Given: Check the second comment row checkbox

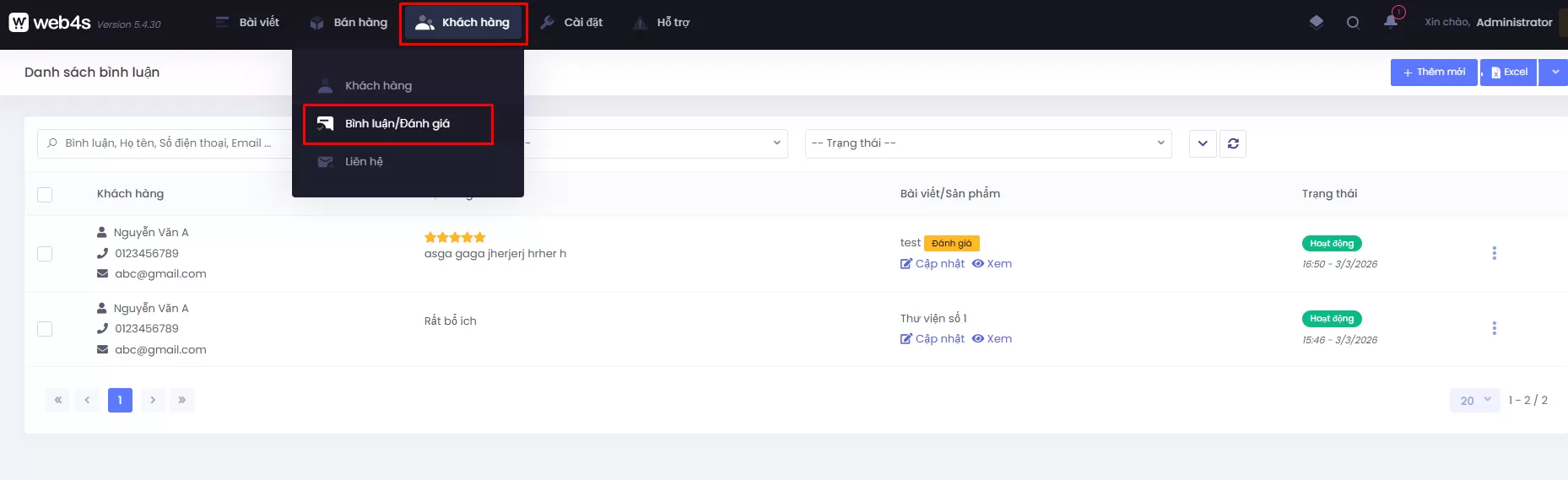Looking at the screenshot, I should (45, 329).
